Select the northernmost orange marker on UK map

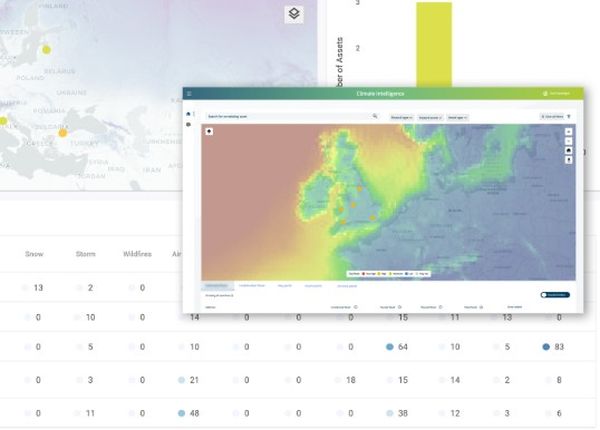[x=360, y=189]
